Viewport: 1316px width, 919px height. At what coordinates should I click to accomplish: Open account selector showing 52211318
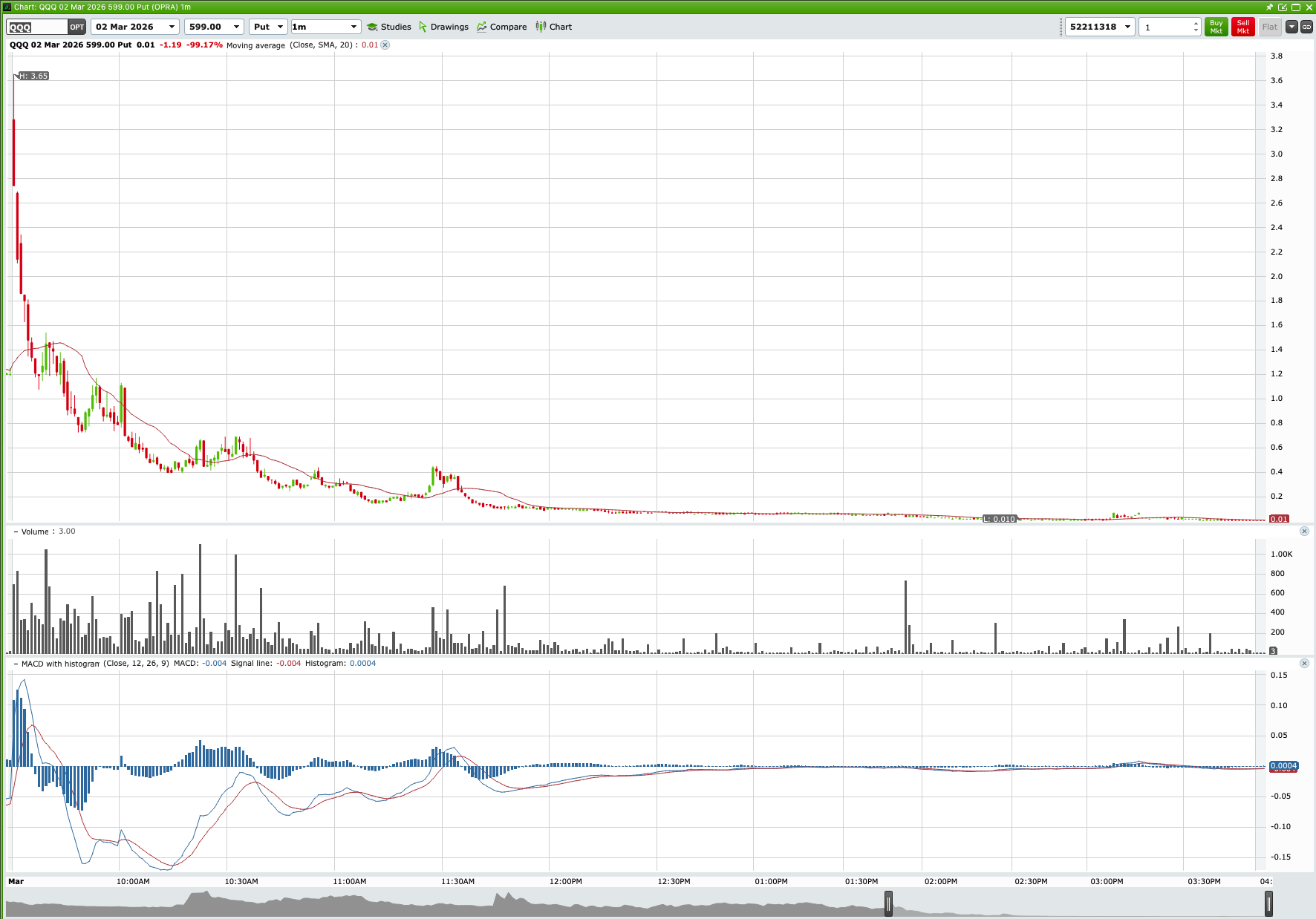point(1100,27)
